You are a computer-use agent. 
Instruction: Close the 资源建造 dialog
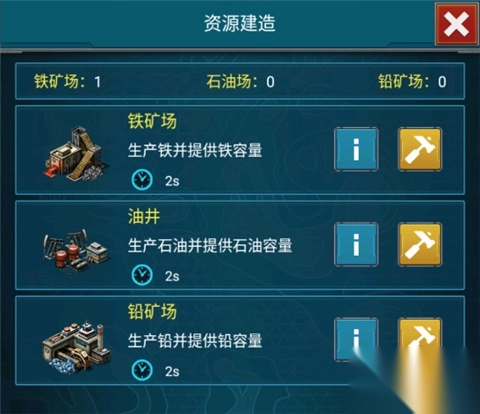(457, 24)
